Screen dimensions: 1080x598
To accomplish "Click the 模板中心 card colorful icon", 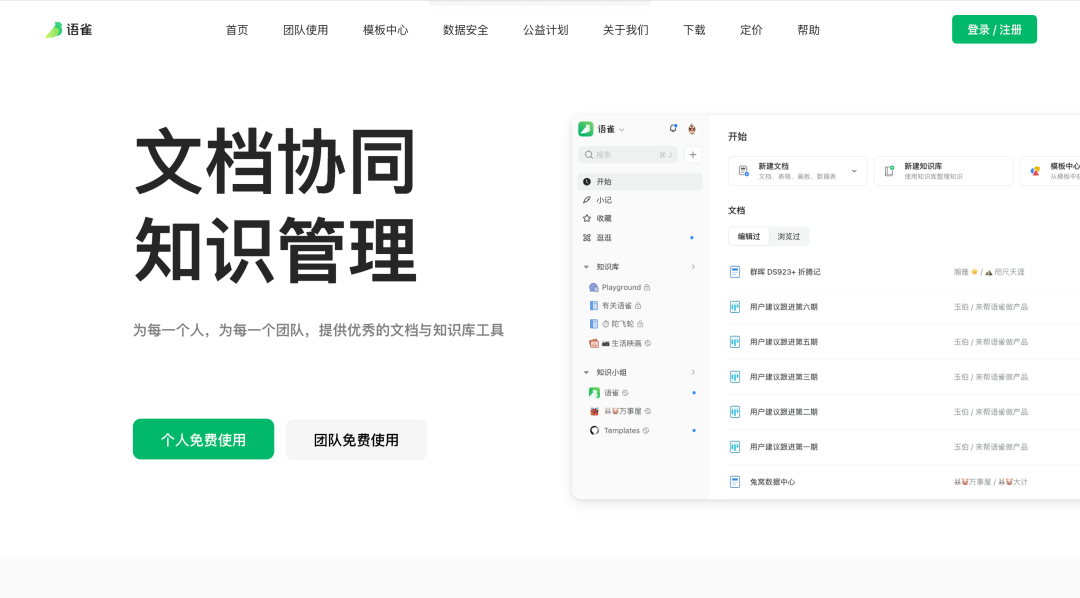I will click(x=1035, y=171).
